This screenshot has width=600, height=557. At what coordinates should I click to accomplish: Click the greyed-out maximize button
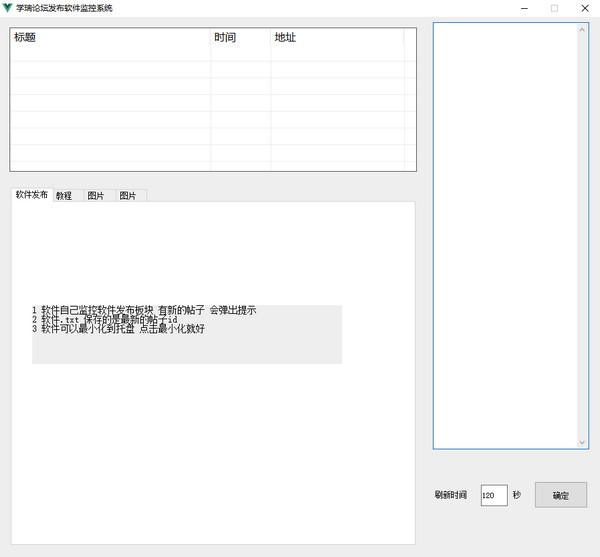click(553, 8)
